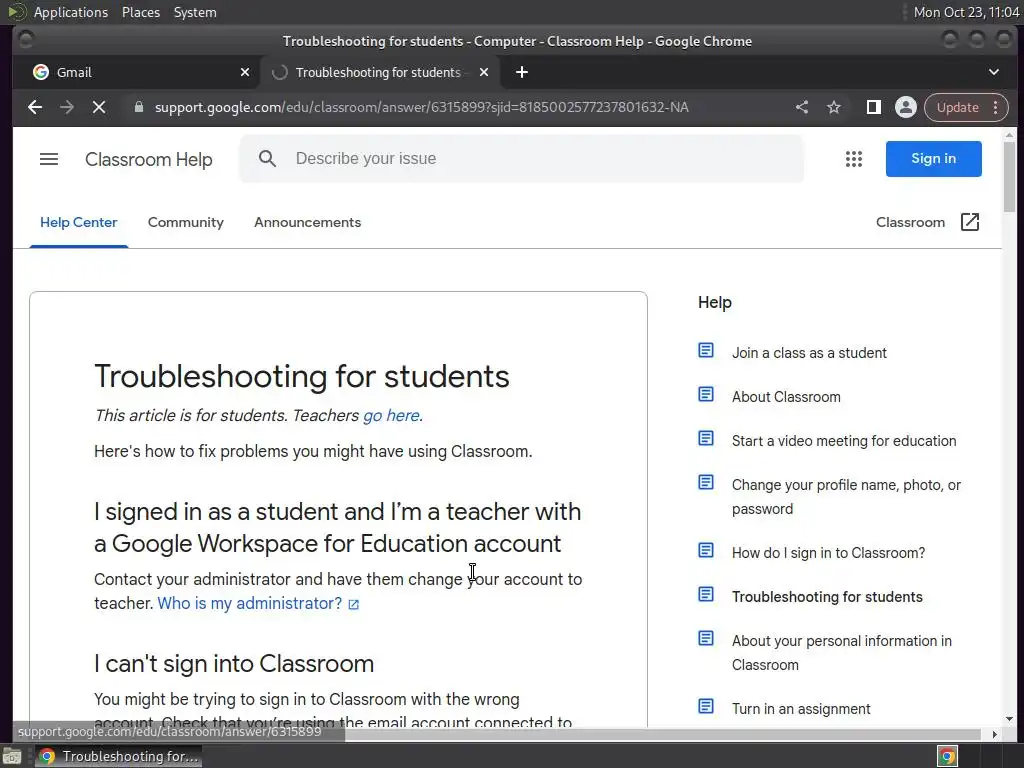This screenshot has height=768, width=1024.
Task: Select the Help Center tab
Action: [x=78, y=222]
